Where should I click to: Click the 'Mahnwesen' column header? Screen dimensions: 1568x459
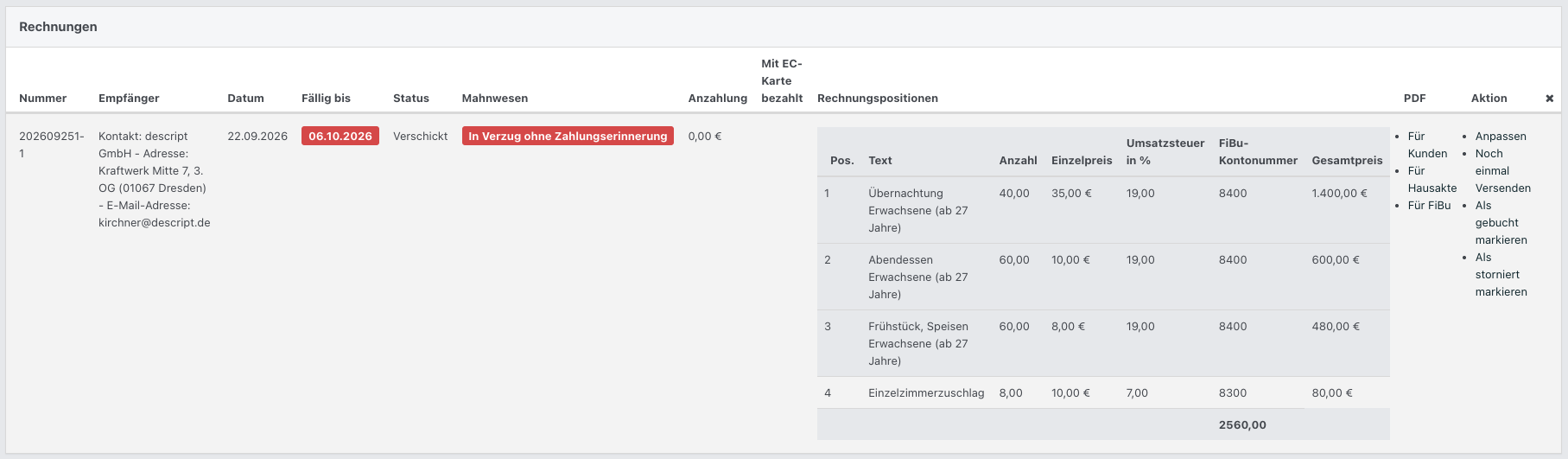[x=494, y=99]
